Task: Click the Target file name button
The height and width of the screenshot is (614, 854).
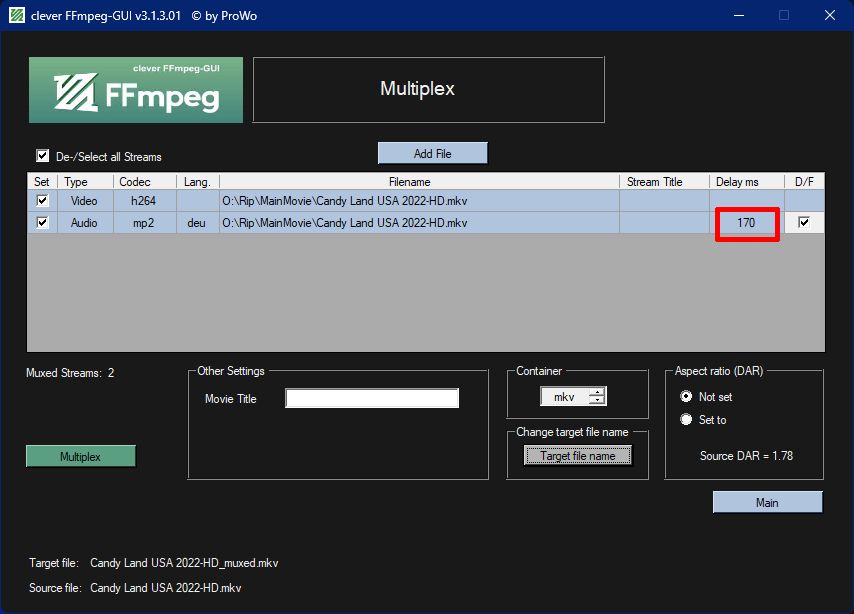Action: click(578, 456)
